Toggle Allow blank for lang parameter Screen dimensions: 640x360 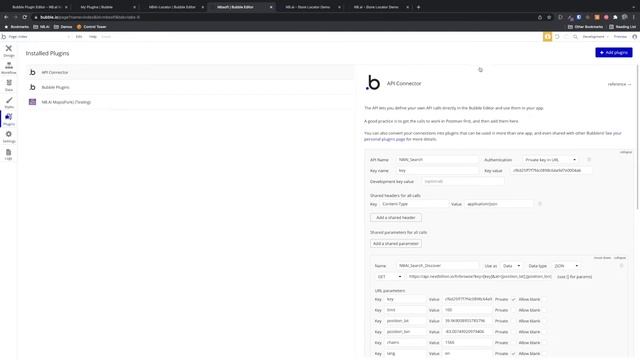click(544, 353)
